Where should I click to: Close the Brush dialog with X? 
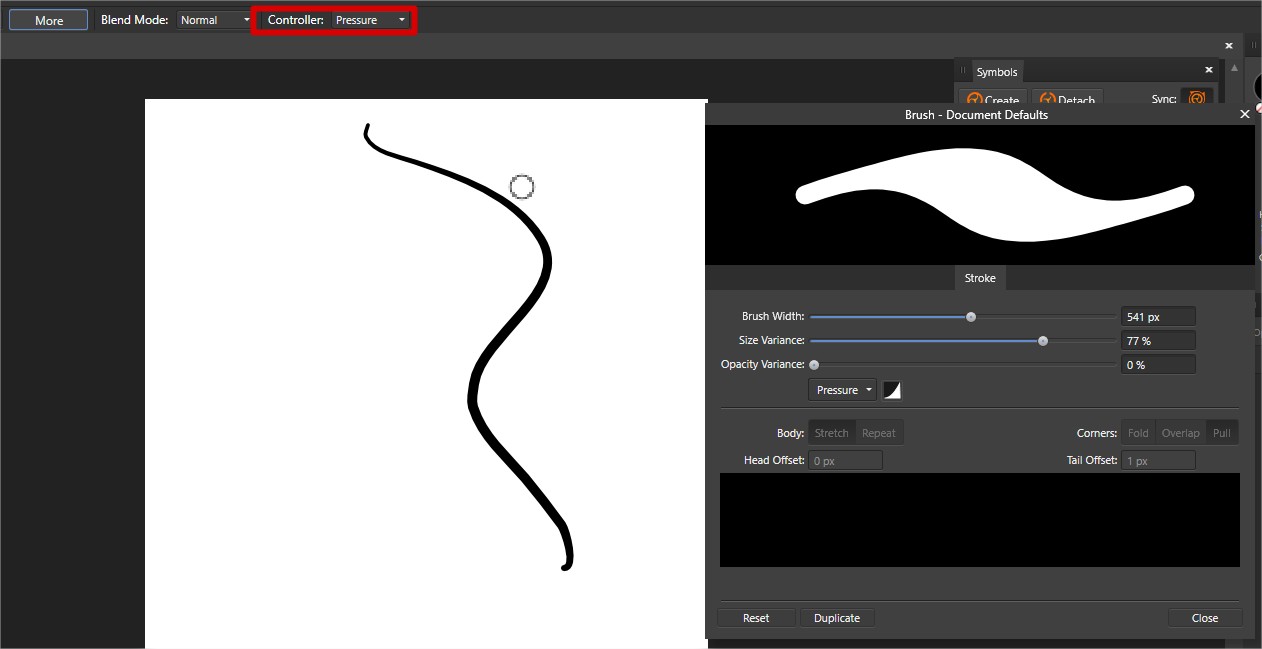click(x=1245, y=114)
